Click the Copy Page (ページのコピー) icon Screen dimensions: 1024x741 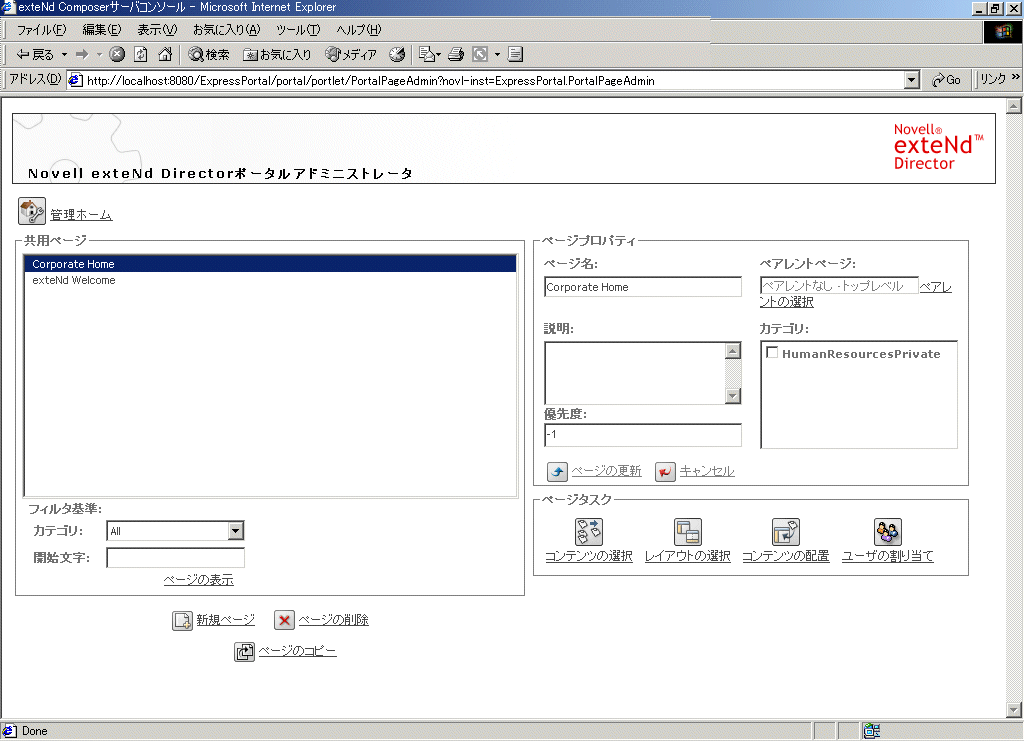(244, 652)
